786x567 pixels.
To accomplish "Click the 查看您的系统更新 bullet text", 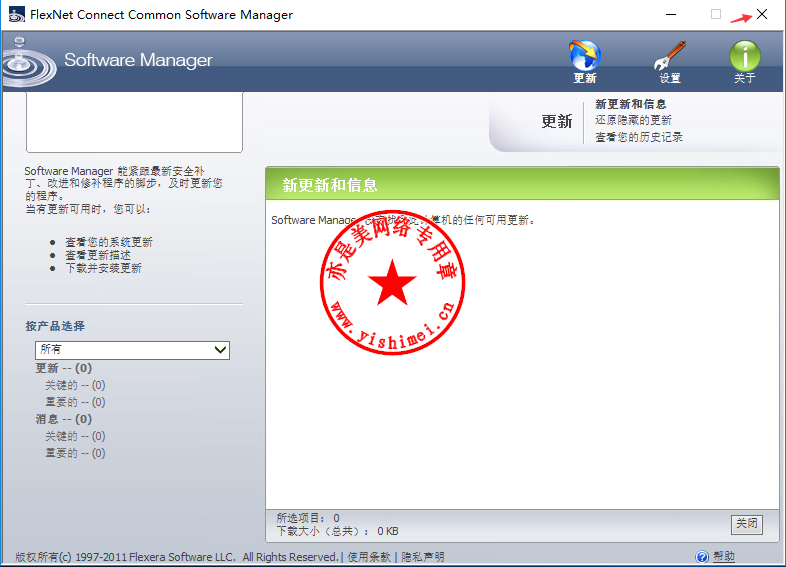I will click(x=109, y=242).
